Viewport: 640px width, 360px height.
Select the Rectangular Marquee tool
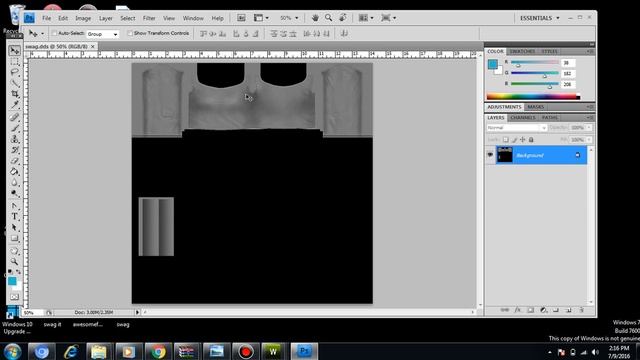click(x=15, y=62)
